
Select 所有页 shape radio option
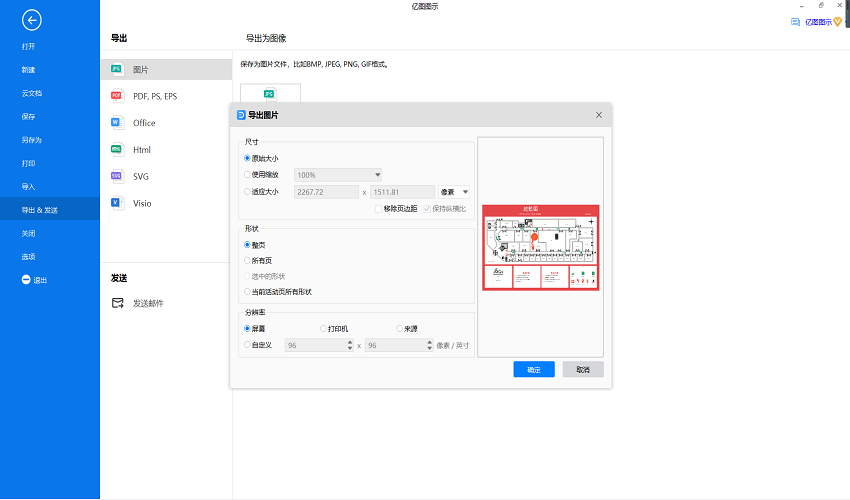(248, 260)
